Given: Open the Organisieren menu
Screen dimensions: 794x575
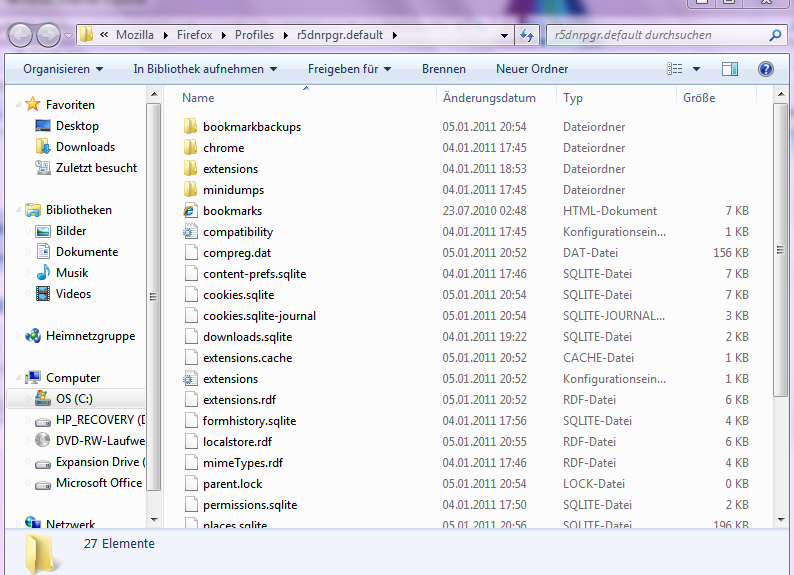Looking at the screenshot, I should tap(63, 69).
